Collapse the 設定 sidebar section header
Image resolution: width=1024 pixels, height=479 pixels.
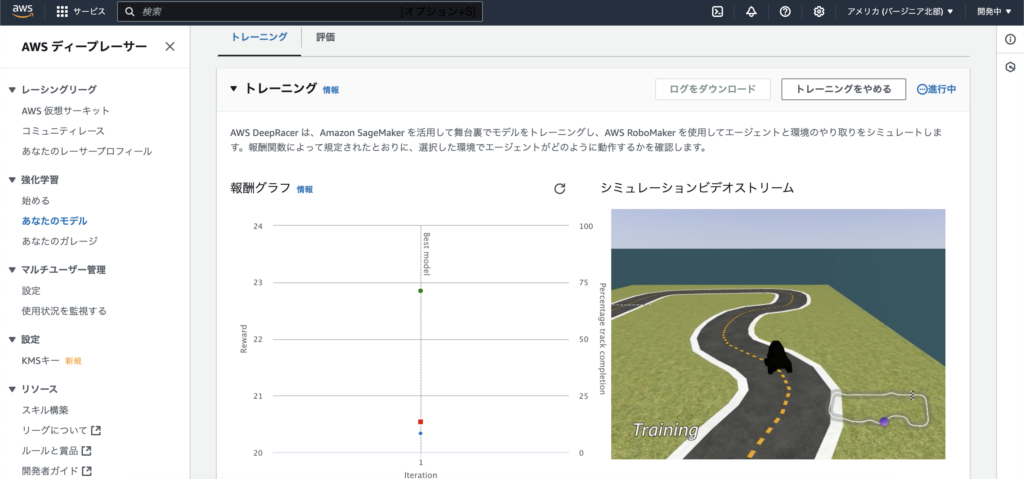12,340
